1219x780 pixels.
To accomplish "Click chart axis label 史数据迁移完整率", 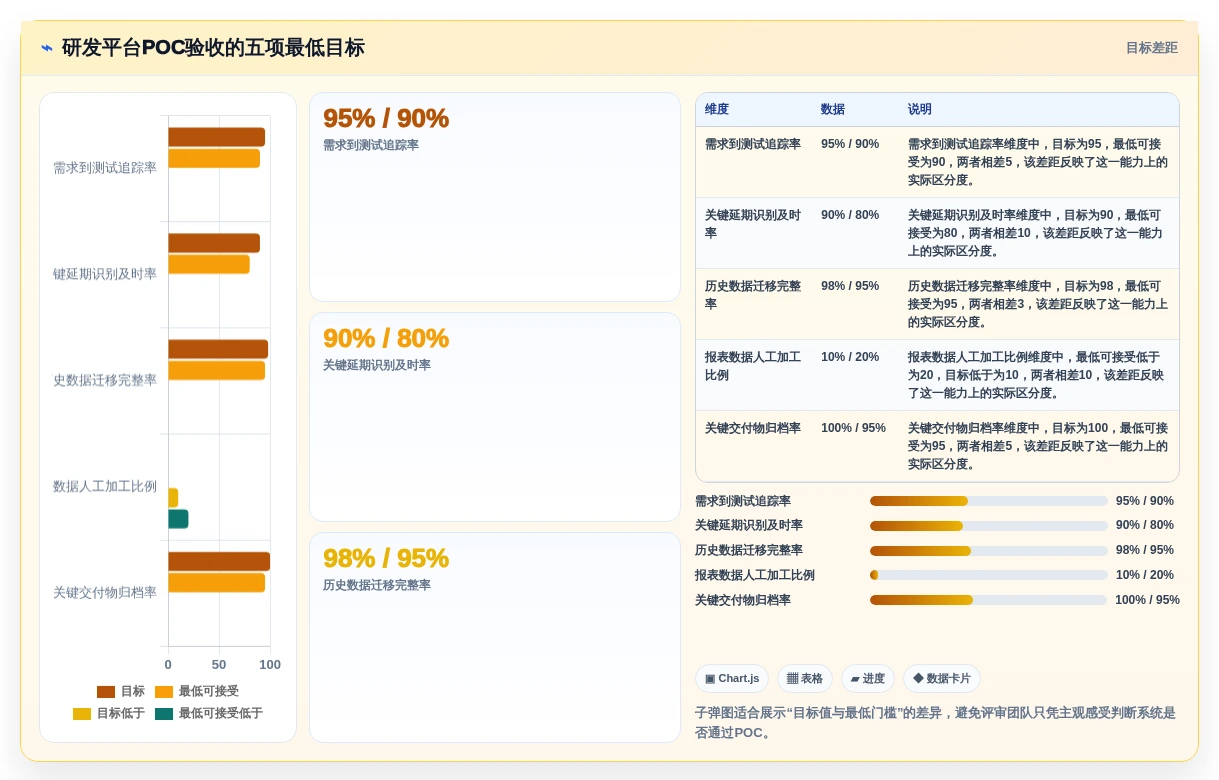I will pos(105,380).
